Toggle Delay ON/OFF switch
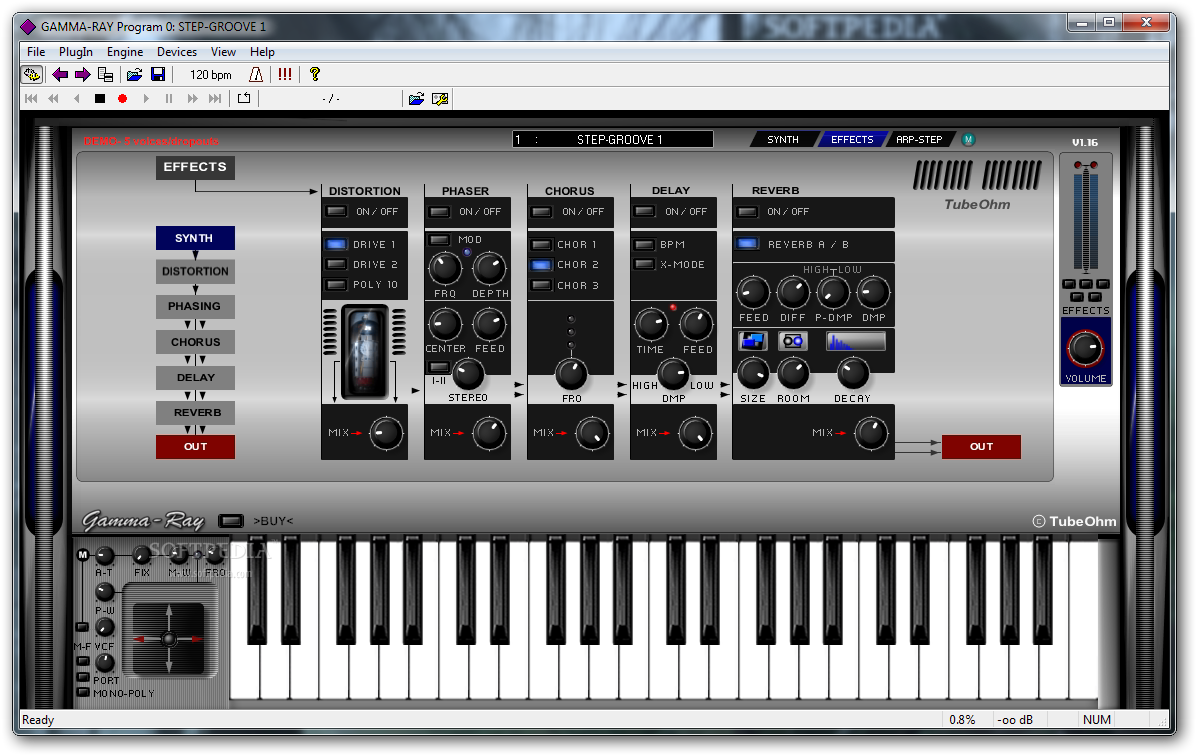 tap(645, 212)
